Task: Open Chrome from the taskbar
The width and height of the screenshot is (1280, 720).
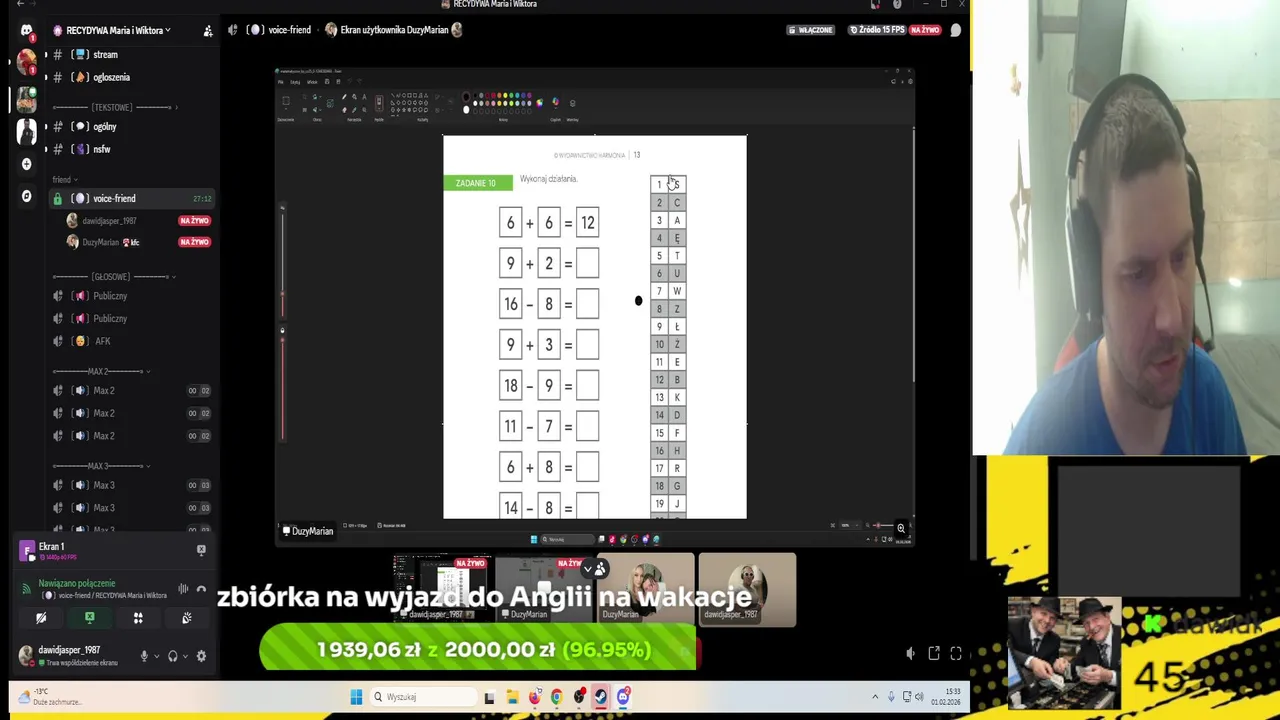Action: point(557,697)
